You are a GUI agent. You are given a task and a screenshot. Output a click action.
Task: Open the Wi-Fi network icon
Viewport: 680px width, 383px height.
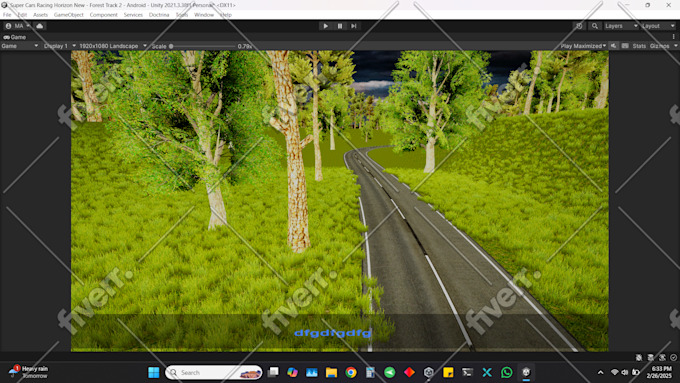click(615, 372)
